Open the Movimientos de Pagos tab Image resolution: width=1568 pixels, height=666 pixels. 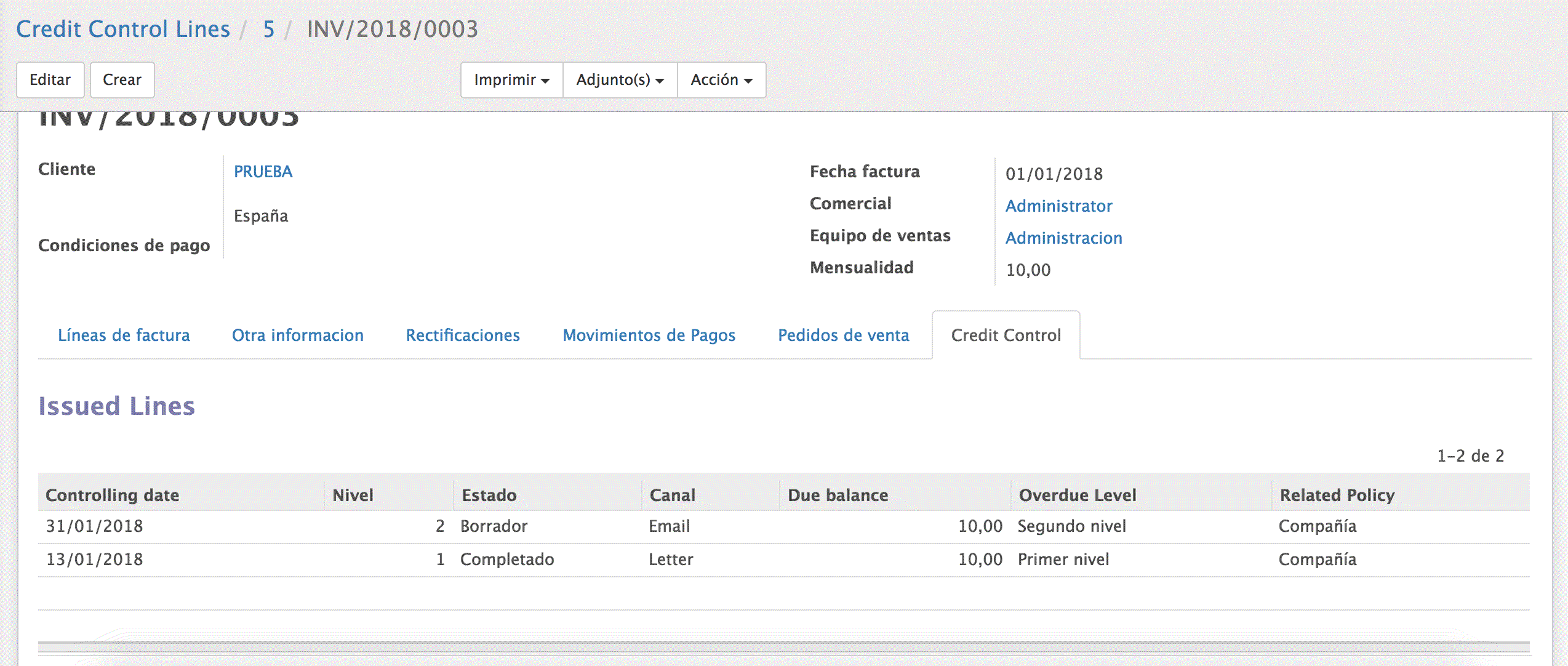tap(649, 335)
